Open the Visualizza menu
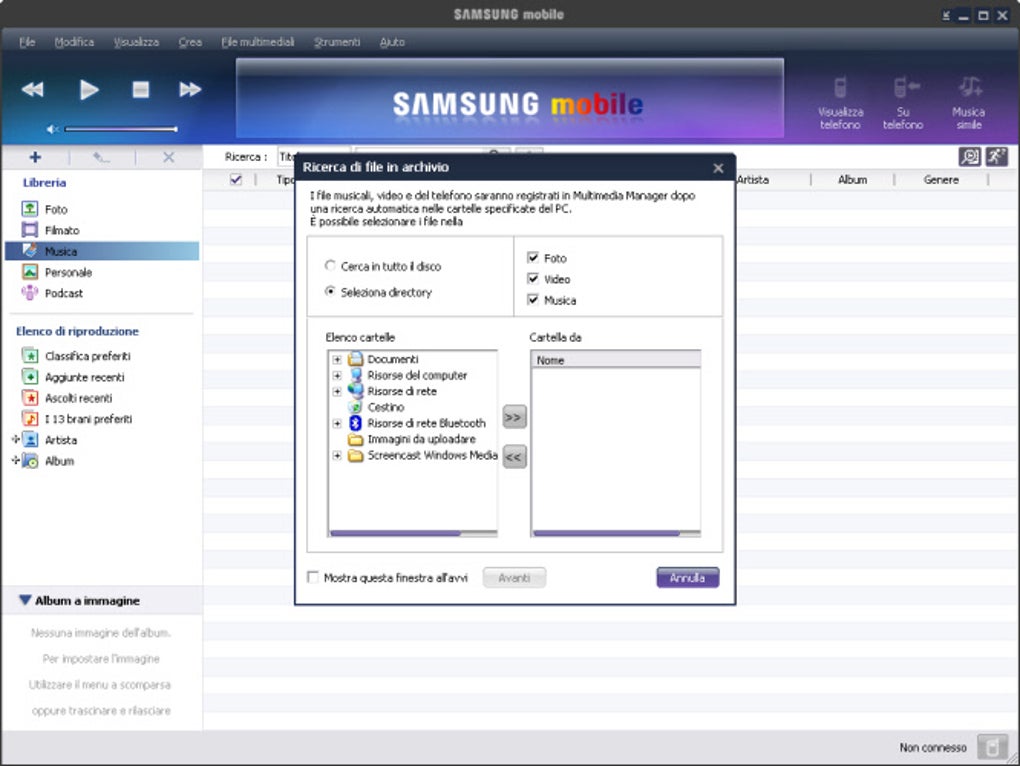 (x=136, y=42)
